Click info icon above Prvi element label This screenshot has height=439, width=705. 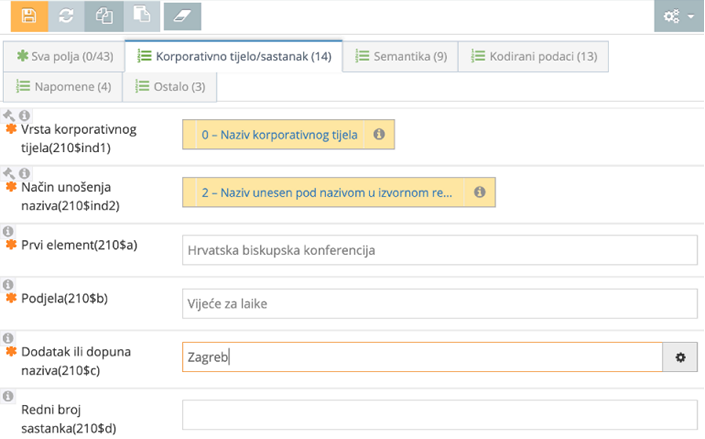10,232
